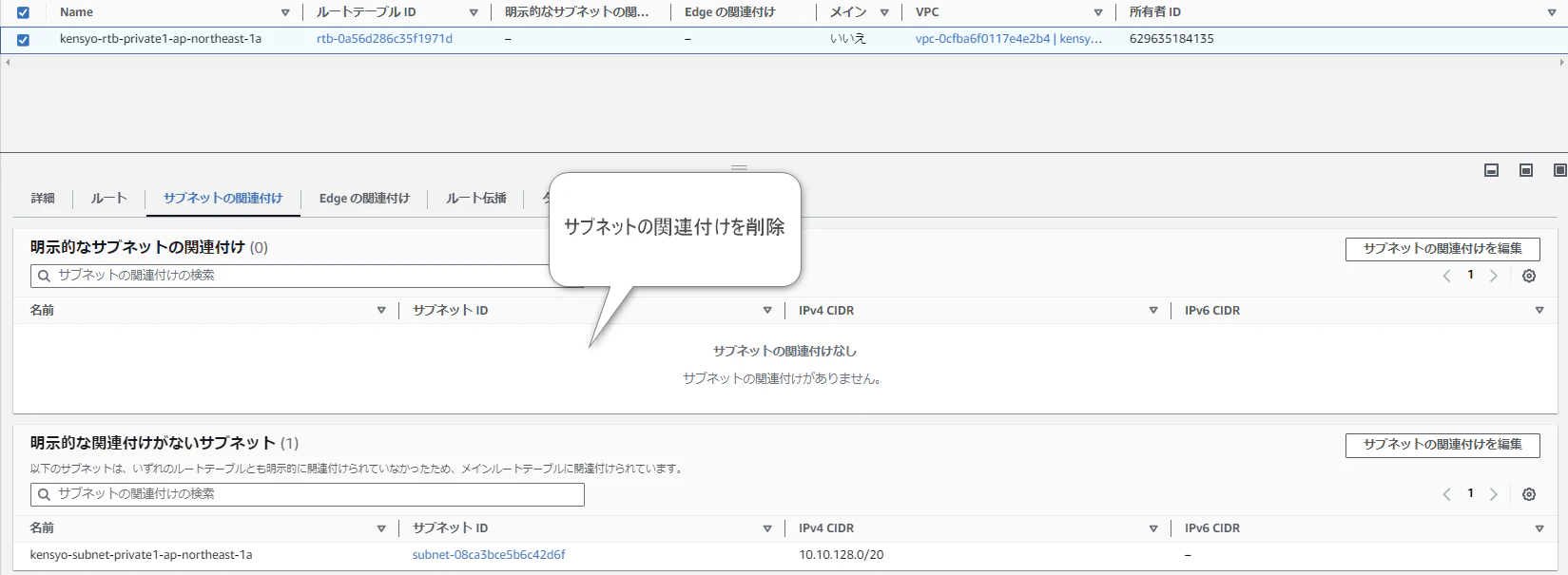The height and width of the screenshot is (575, 1568).
Task: Sort by the メイン column arrow
Action: tap(884, 12)
